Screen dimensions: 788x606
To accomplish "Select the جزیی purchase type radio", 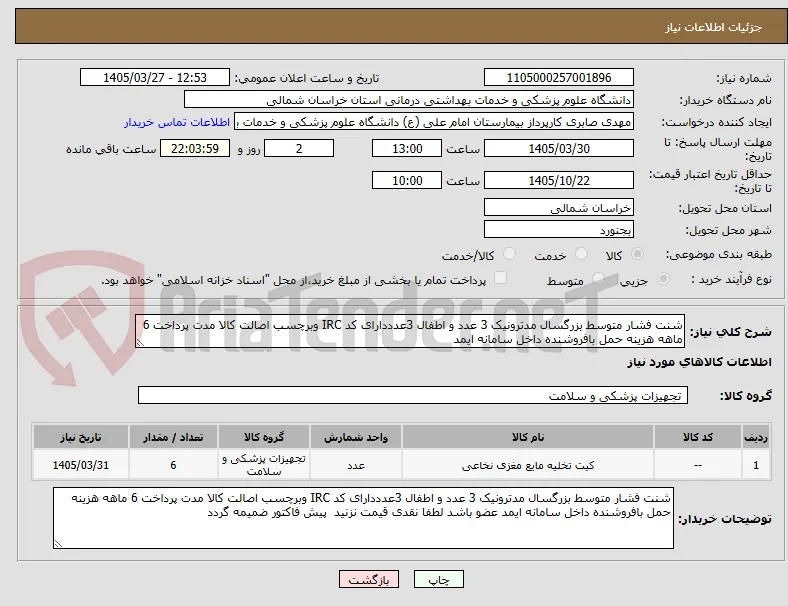I will point(663,278).
